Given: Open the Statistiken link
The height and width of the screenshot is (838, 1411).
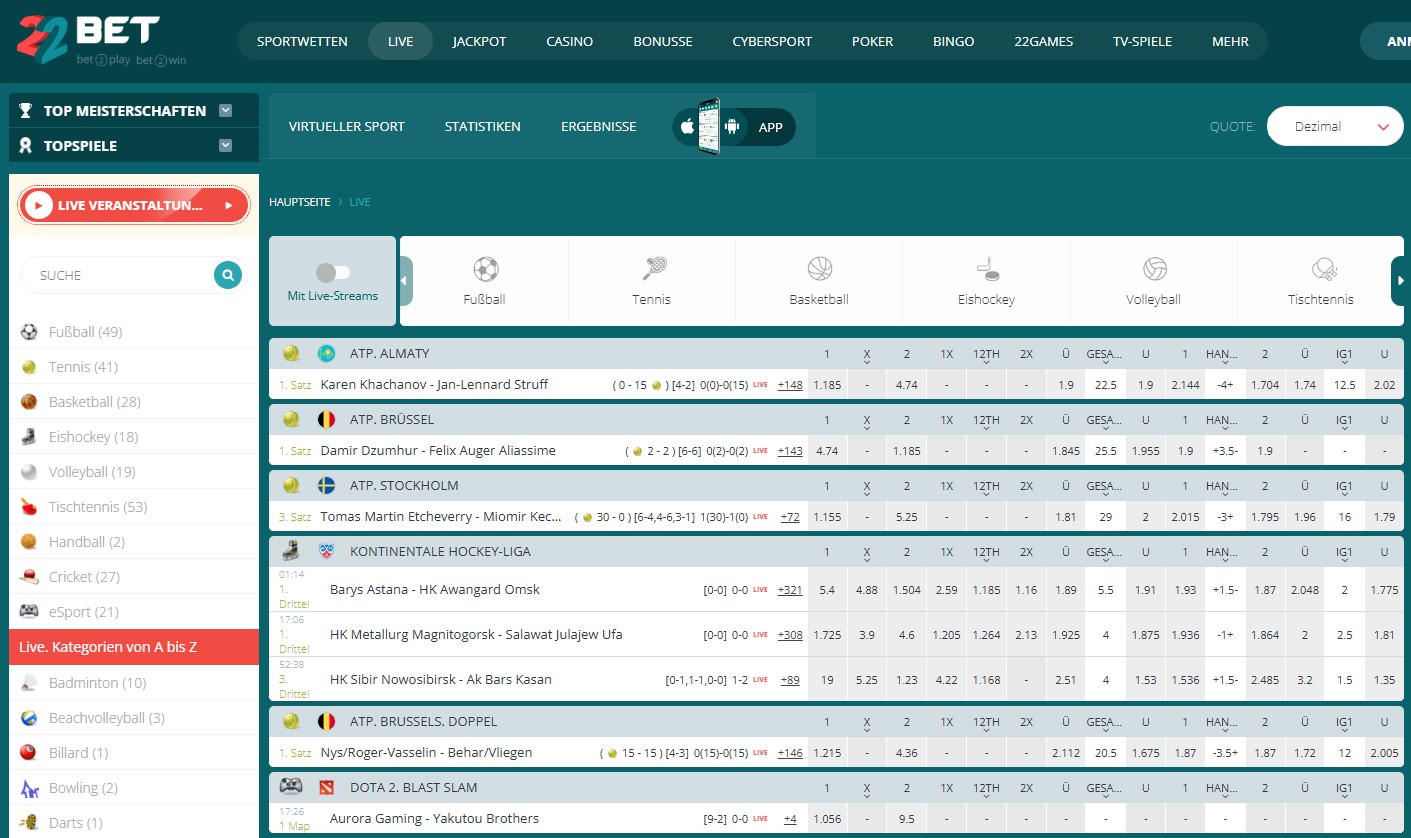Looking at the screenshot, I should click(x=482, y=126).
